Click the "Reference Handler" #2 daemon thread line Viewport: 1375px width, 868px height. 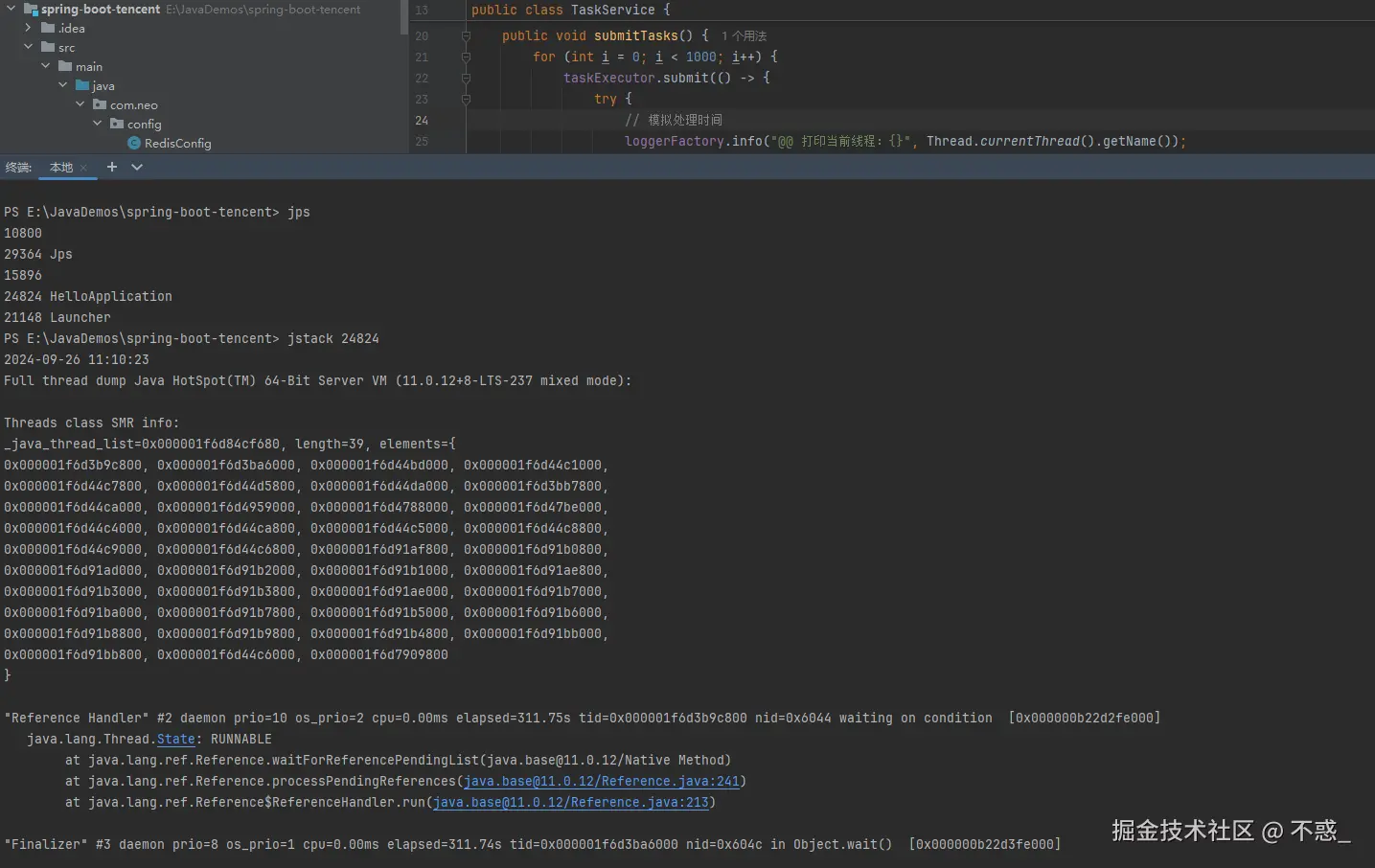tap(583, 718)
